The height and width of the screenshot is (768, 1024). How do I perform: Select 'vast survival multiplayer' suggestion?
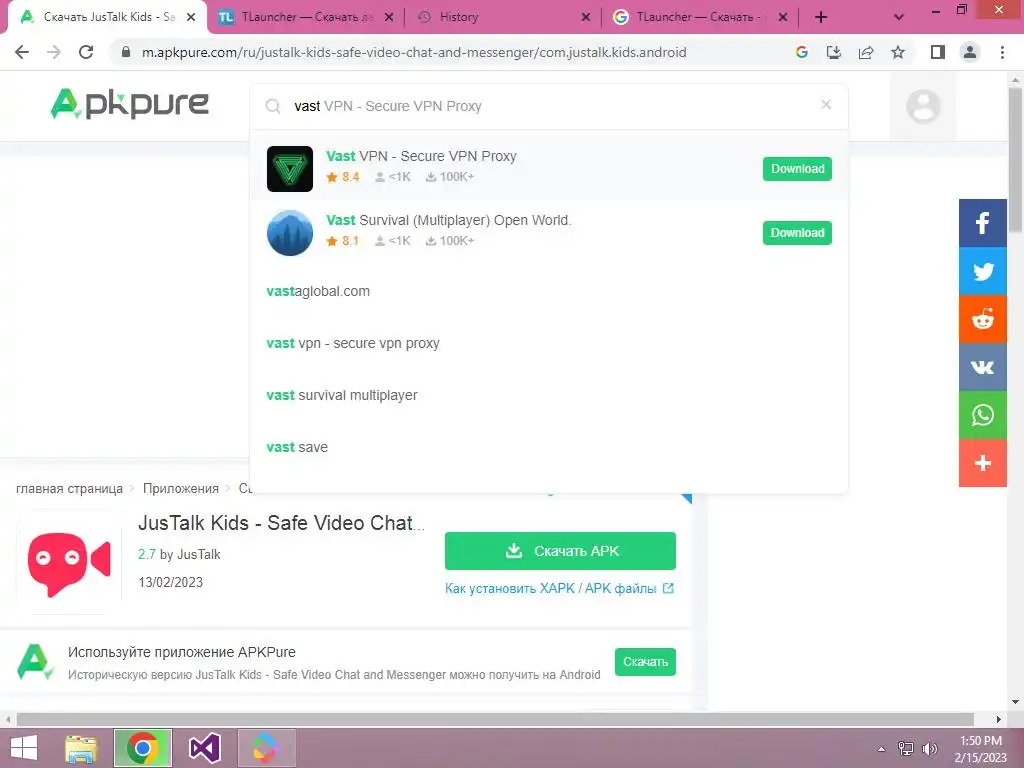[x=342, y=395]
